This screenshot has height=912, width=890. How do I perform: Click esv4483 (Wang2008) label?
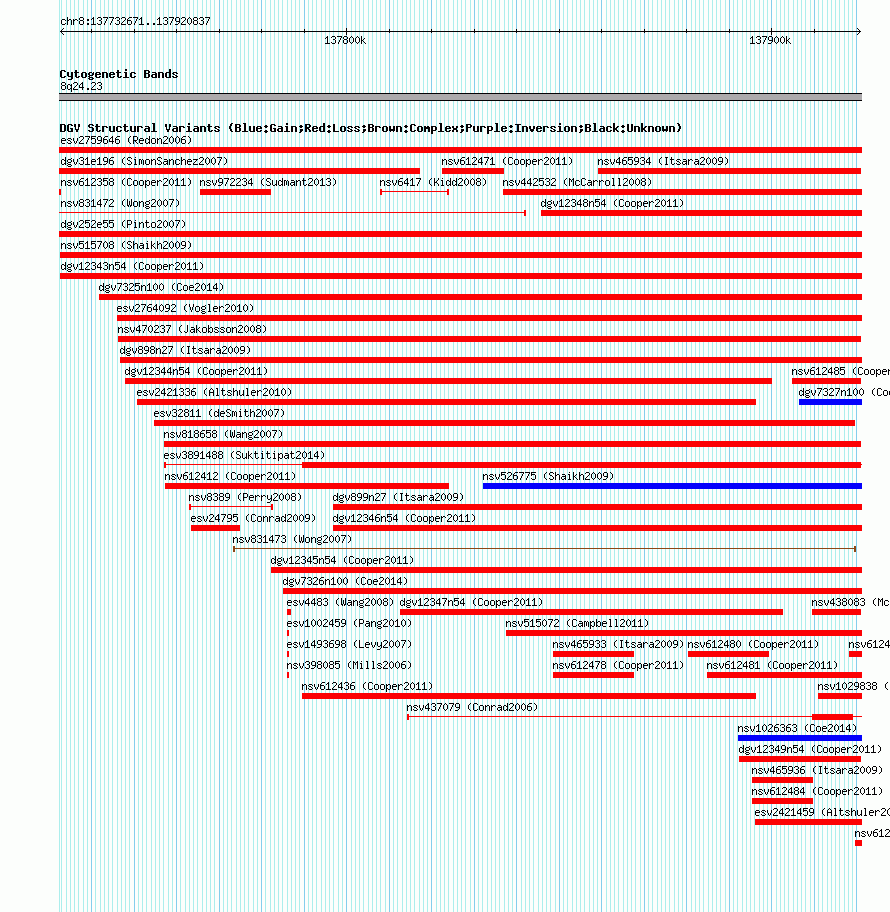[x=340, y=601]
